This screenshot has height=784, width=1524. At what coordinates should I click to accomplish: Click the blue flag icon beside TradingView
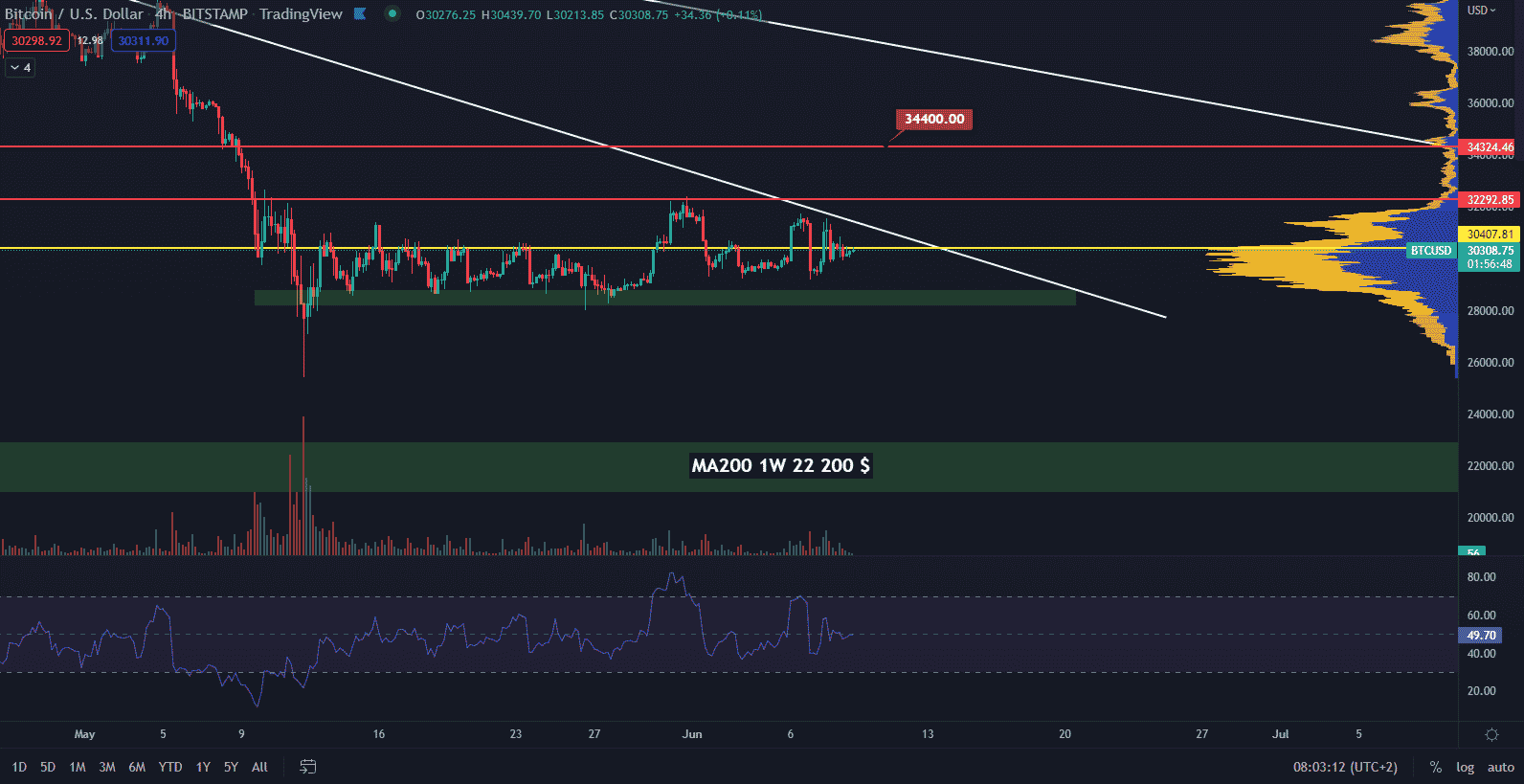coord(360,13)
